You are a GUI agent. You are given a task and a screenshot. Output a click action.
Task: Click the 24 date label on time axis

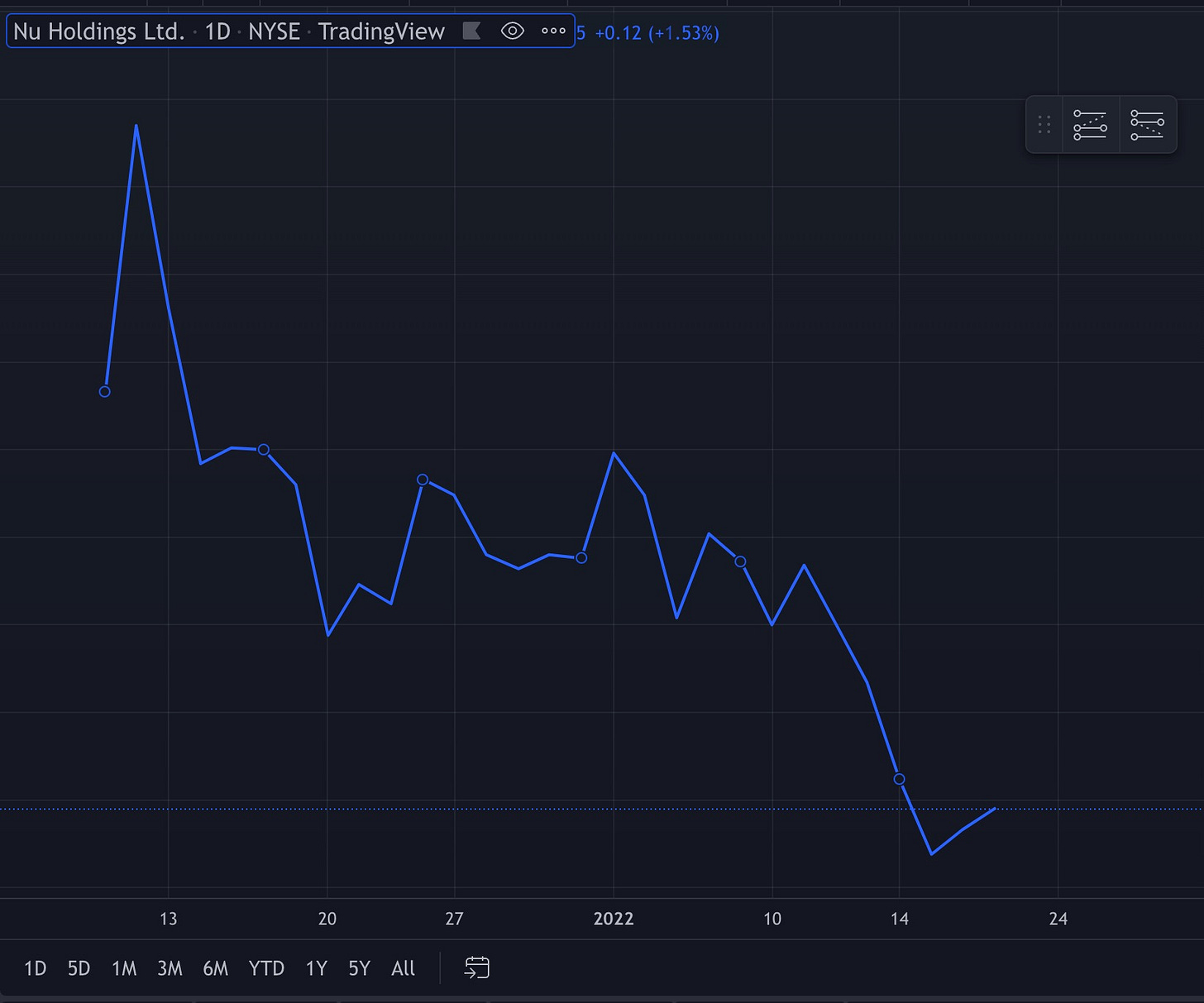(1058, 919)
